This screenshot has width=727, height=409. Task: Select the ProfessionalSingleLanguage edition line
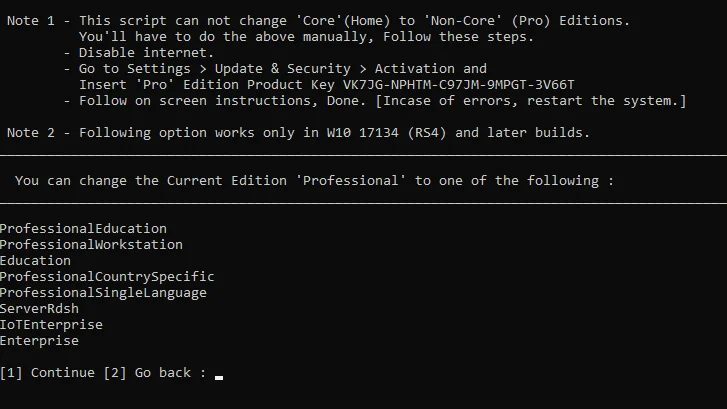[103, 293]
